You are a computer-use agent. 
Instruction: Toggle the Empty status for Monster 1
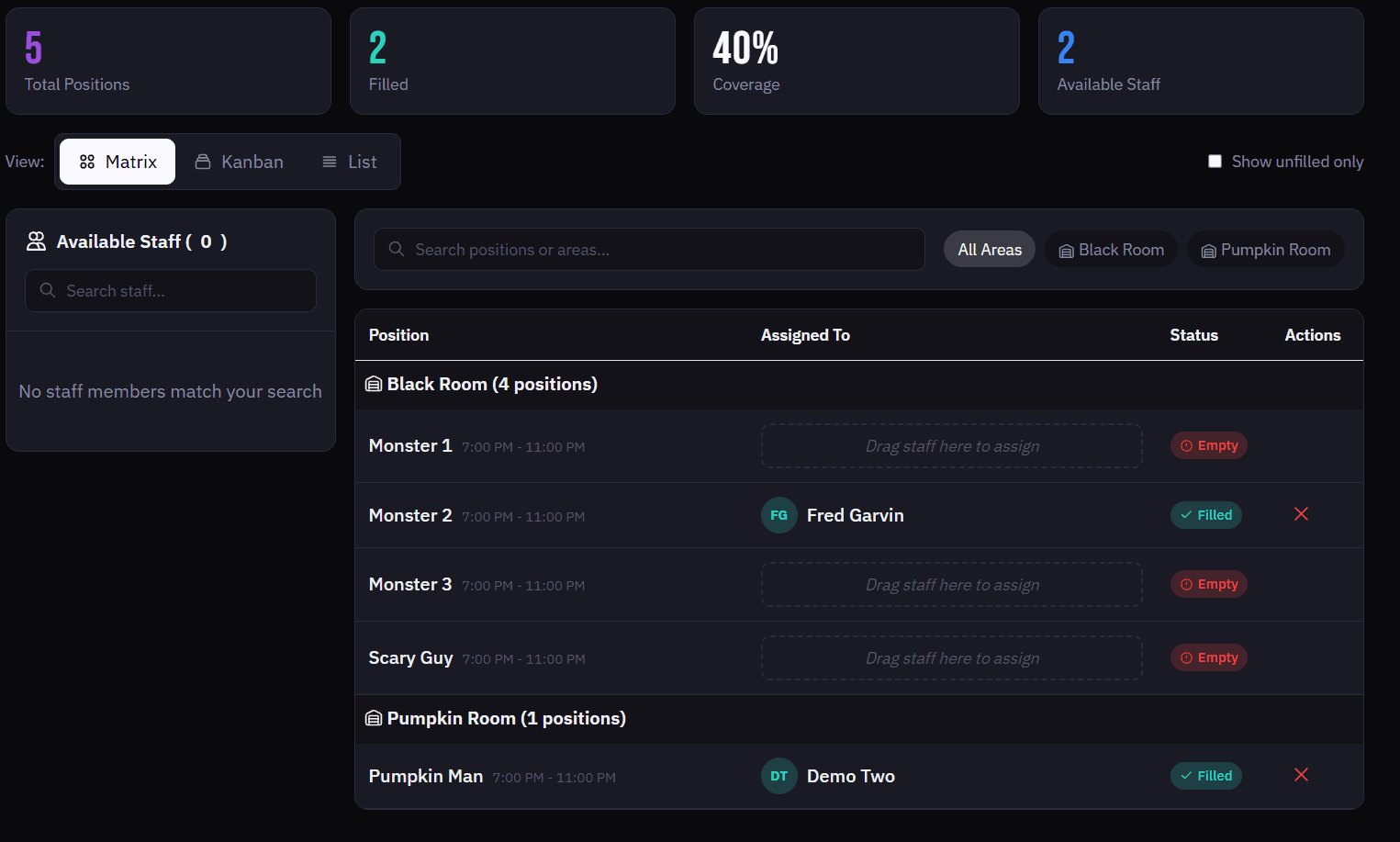tap(1208, 445)
